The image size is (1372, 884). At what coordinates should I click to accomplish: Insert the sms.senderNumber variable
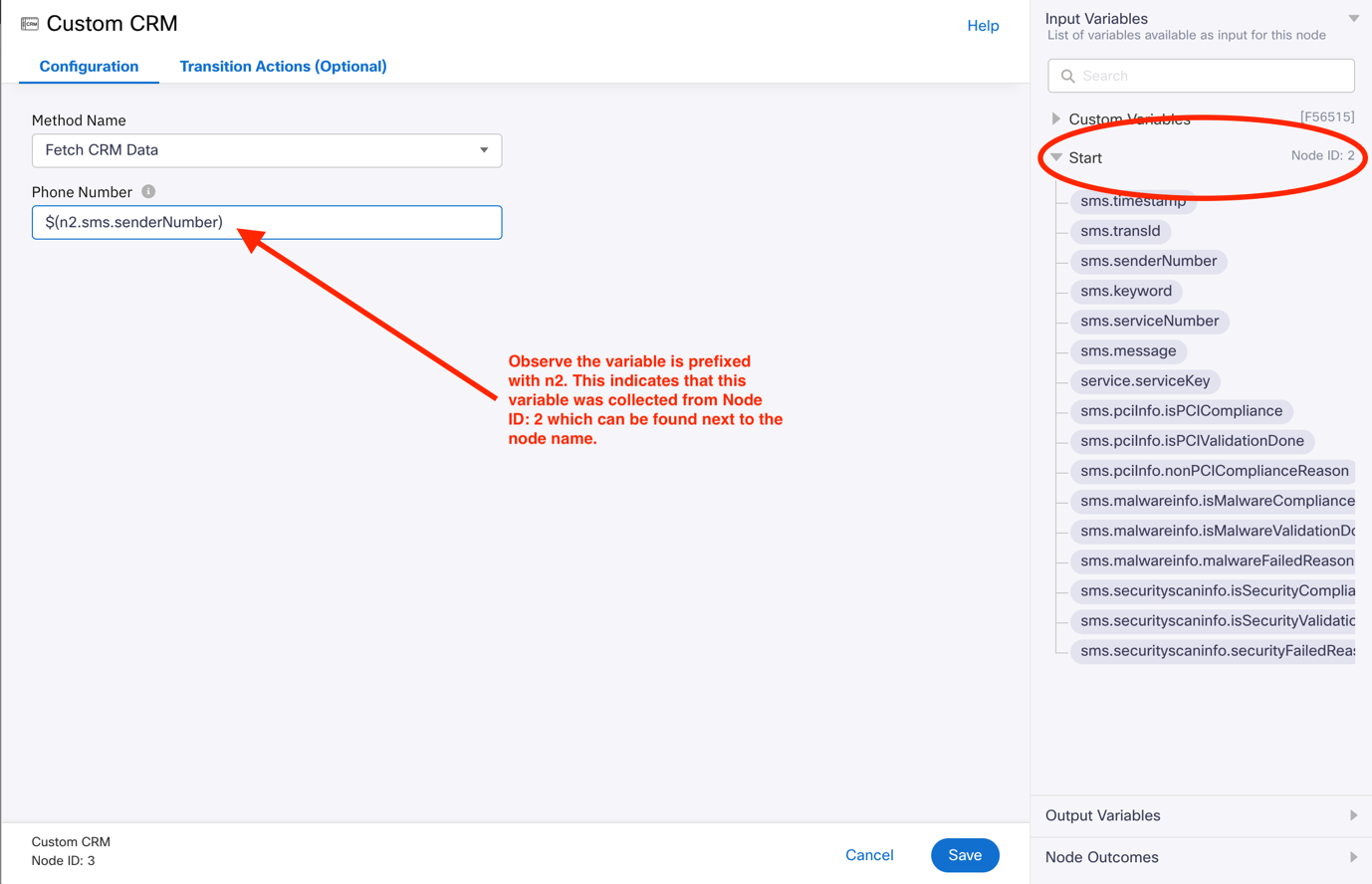pyautogui.click(x=1148, y=261)
